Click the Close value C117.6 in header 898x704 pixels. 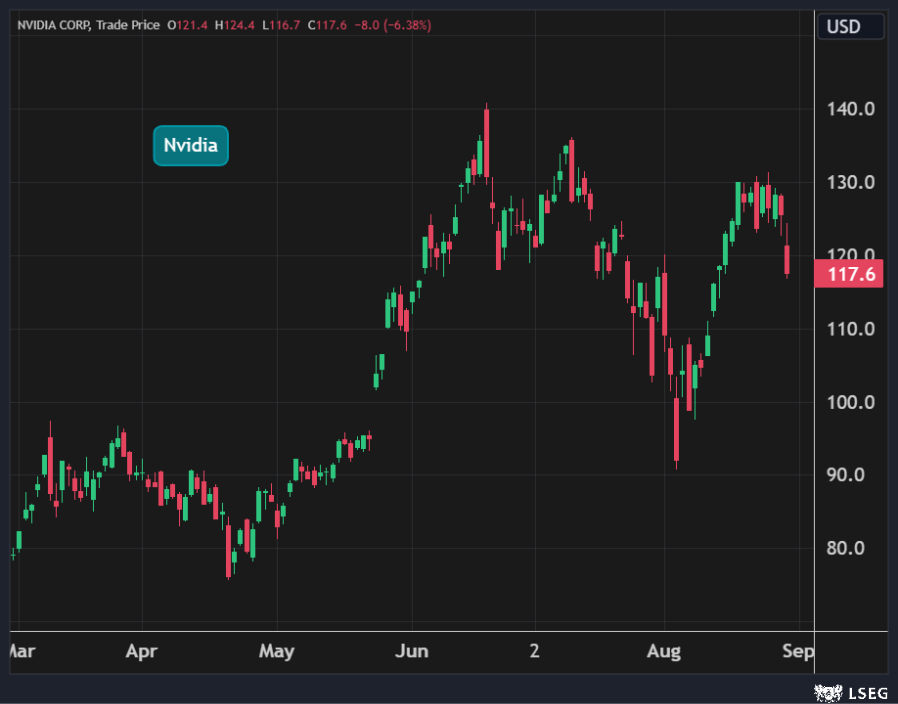(x=327, y=25)
